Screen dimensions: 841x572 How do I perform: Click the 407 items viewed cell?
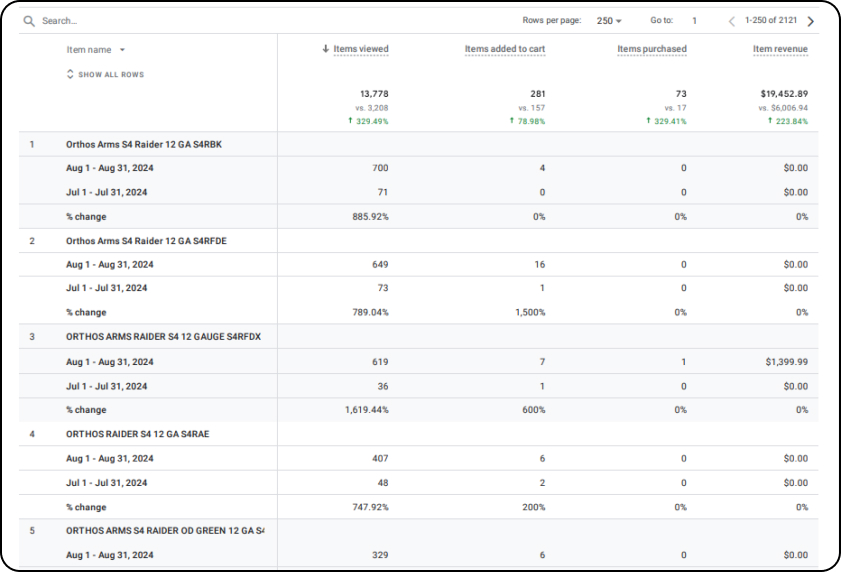[380, 459]
